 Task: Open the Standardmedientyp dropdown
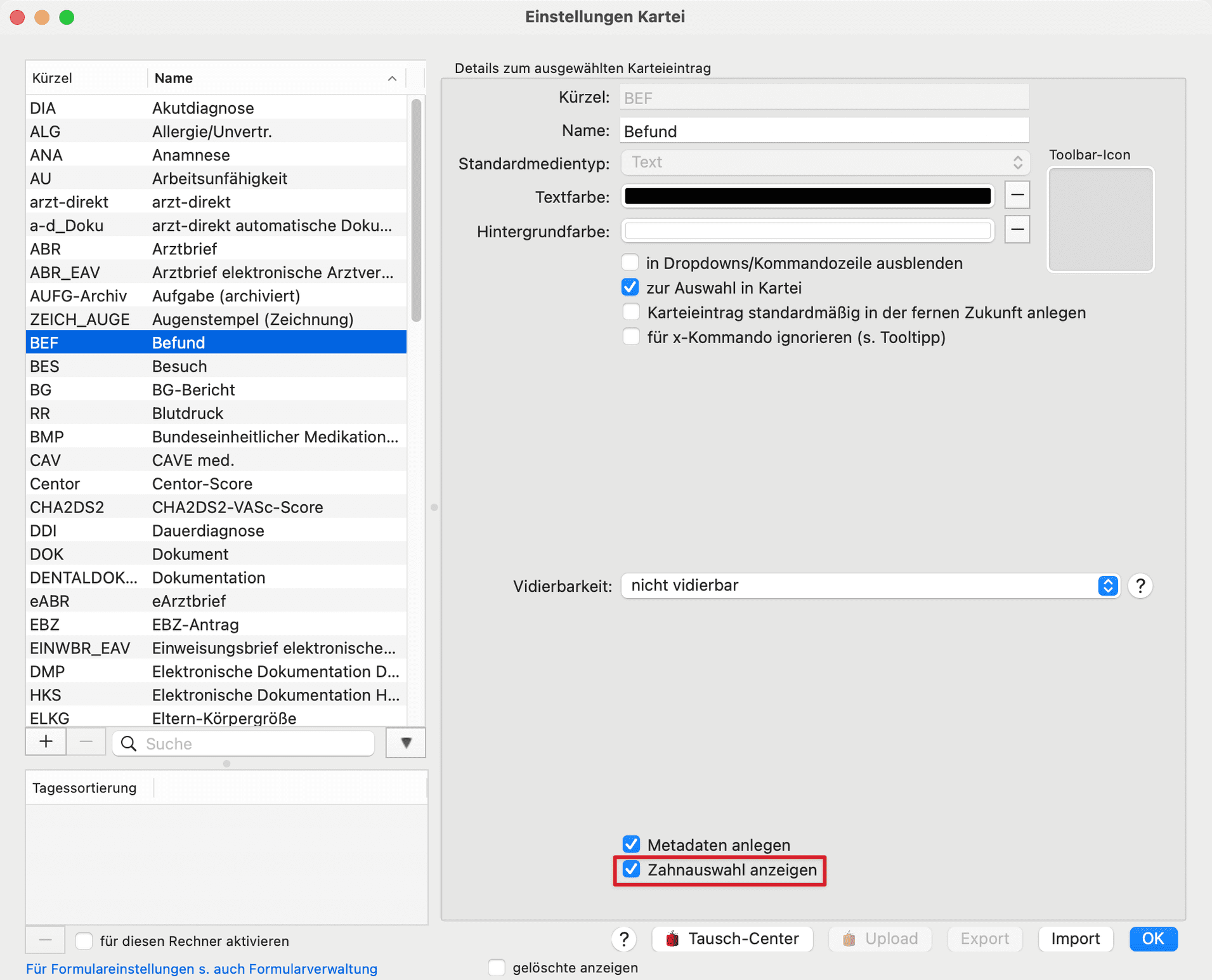[825, 162]
